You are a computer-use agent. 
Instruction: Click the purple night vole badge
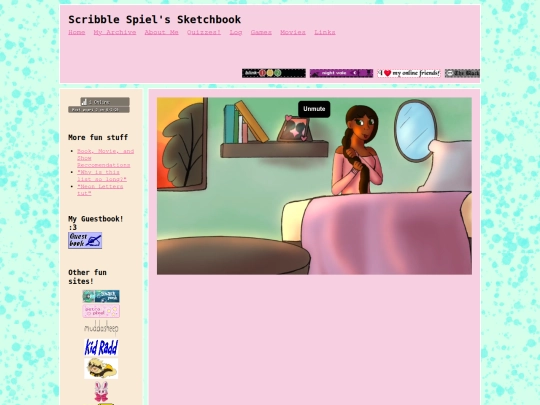(341, 73)
